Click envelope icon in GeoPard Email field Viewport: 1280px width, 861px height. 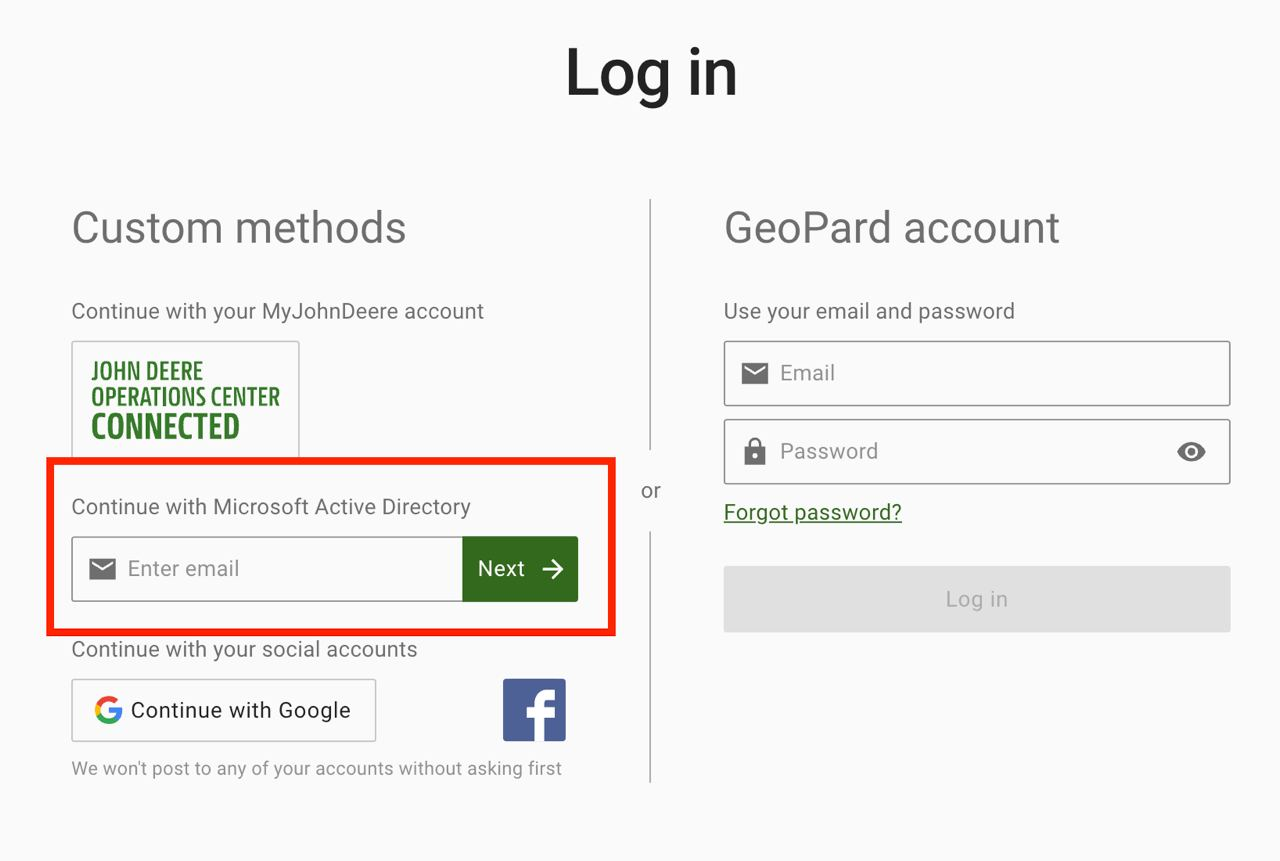tap(755, 373)
